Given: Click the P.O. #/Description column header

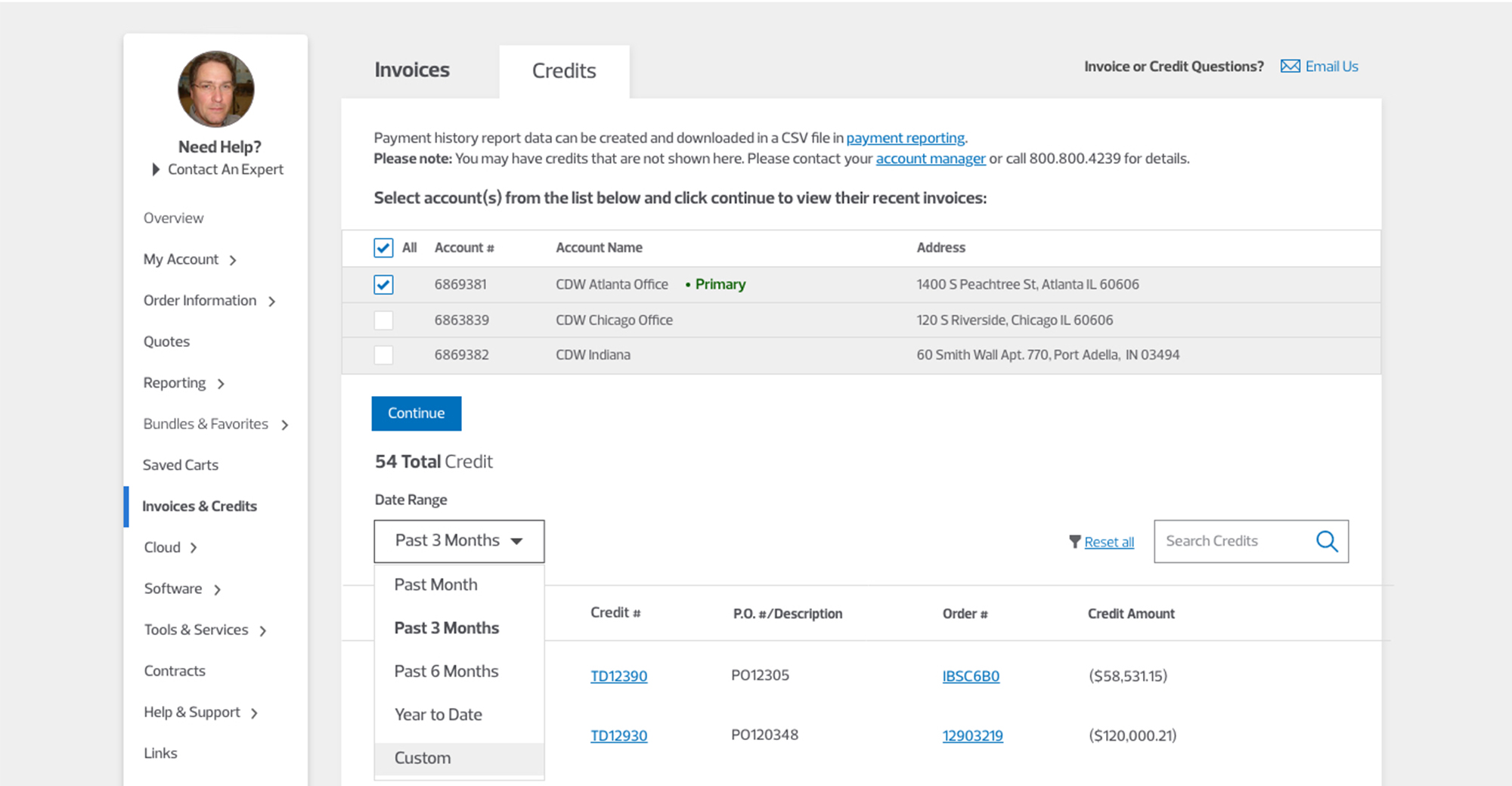Looking at the screenshot, I should 788,614.
